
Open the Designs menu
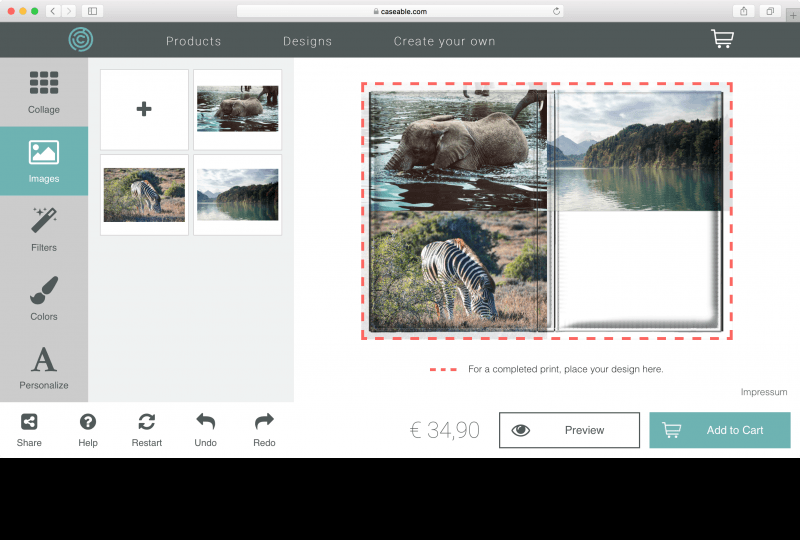tap(307, 41)
